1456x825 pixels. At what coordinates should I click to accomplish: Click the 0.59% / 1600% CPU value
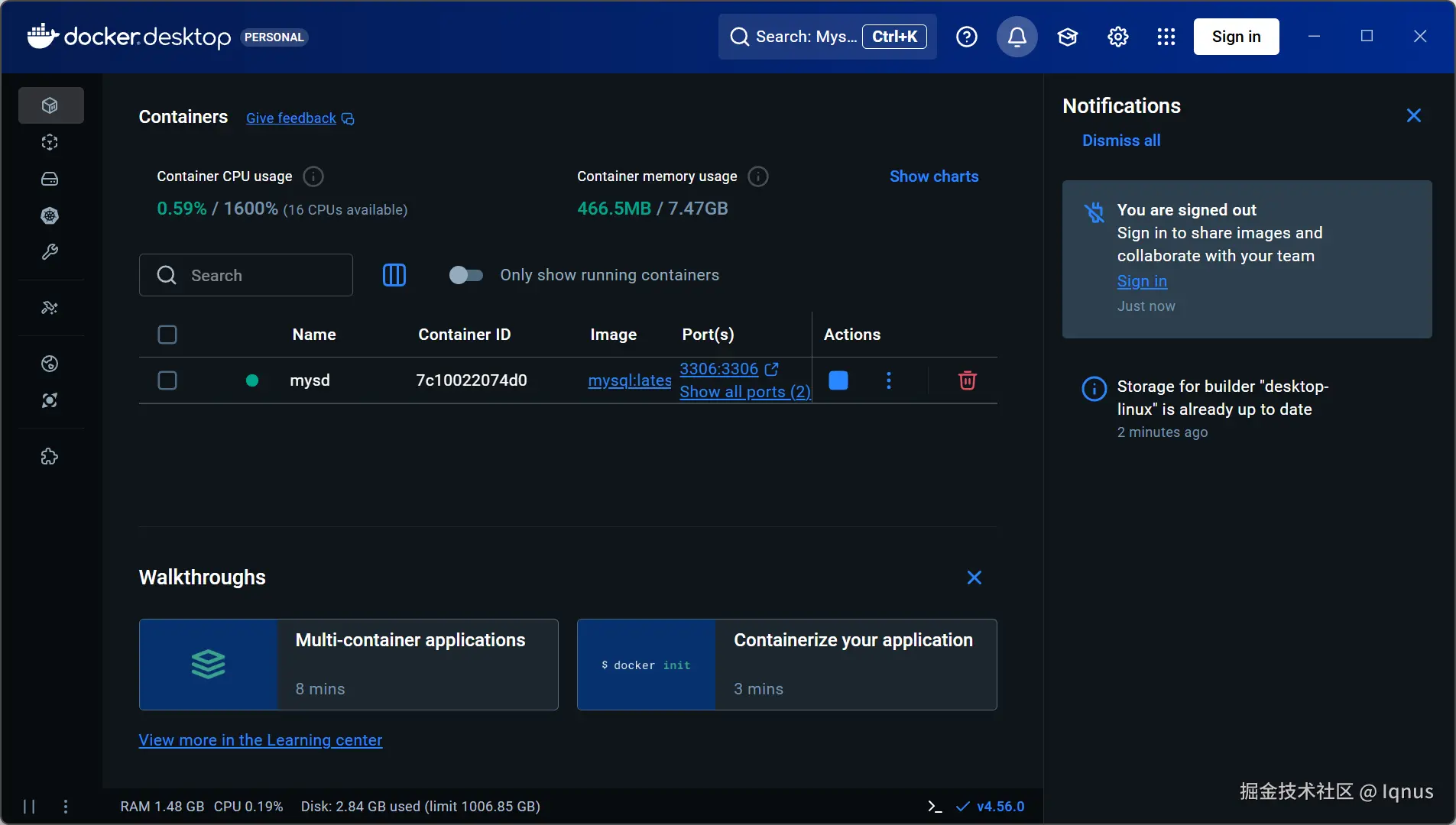[217, 209]
